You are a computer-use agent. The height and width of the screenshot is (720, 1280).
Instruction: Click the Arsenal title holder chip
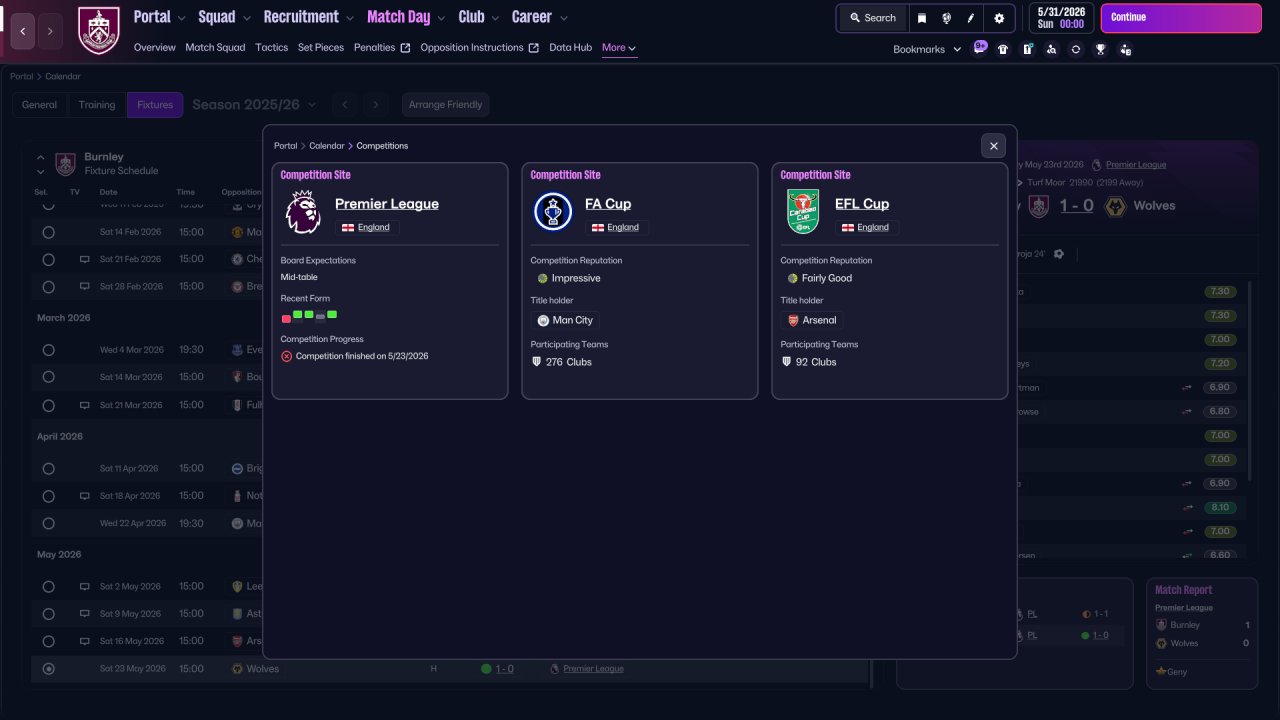click(812, 320)
